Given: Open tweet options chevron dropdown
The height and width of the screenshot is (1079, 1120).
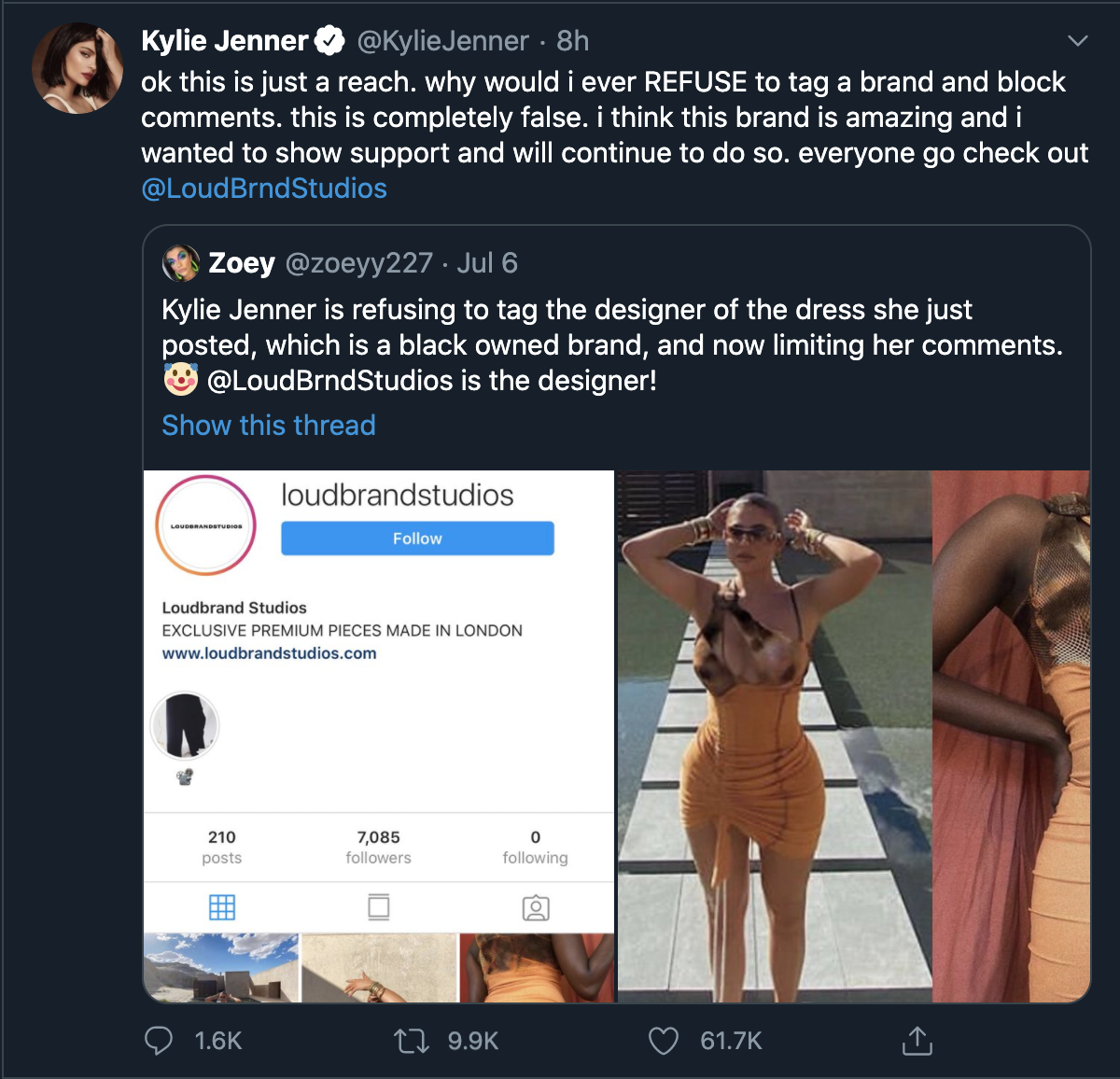Looking at the screenshot, I should [1078, 41].
